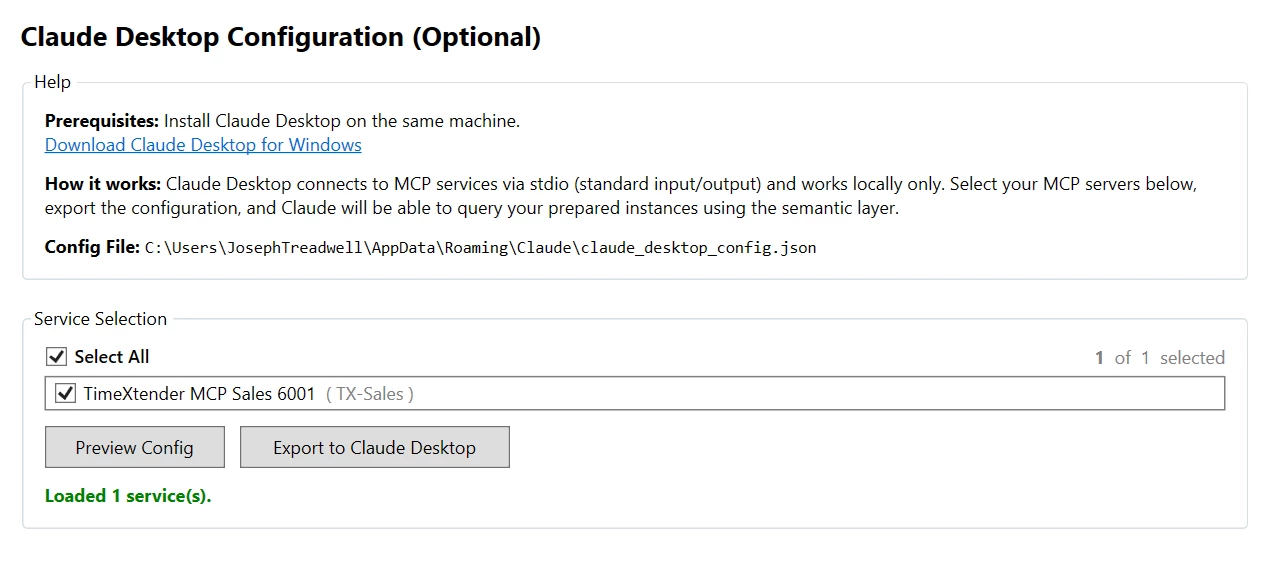The image size is (1261, 587).
Task: Toggle the Select All checkbox
Action: click(x=56, y=357)
